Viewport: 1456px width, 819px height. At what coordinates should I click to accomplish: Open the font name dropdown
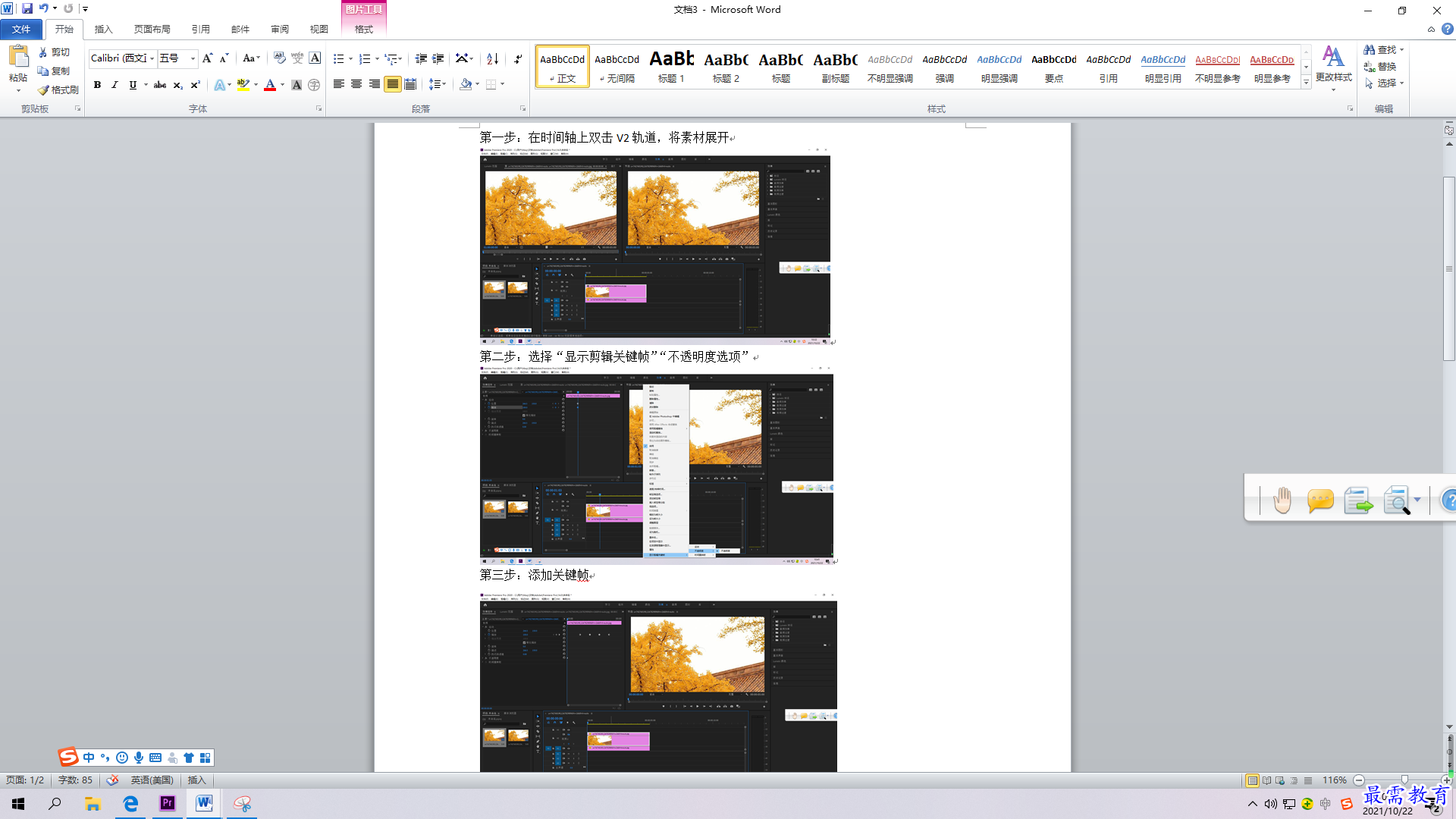pos(152,58)
